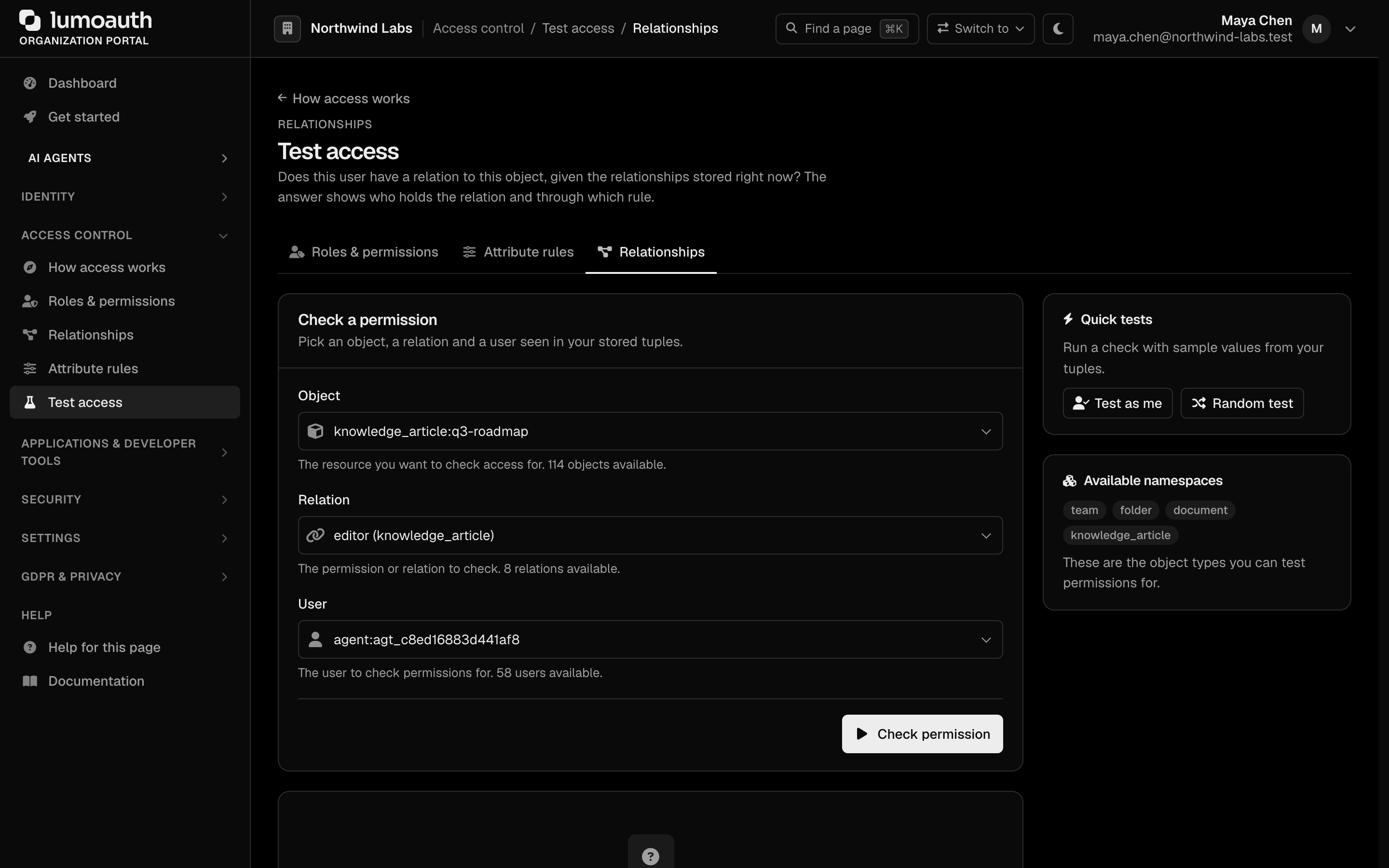Click the Quick tests lightning bolt icon

[1068, 319]
